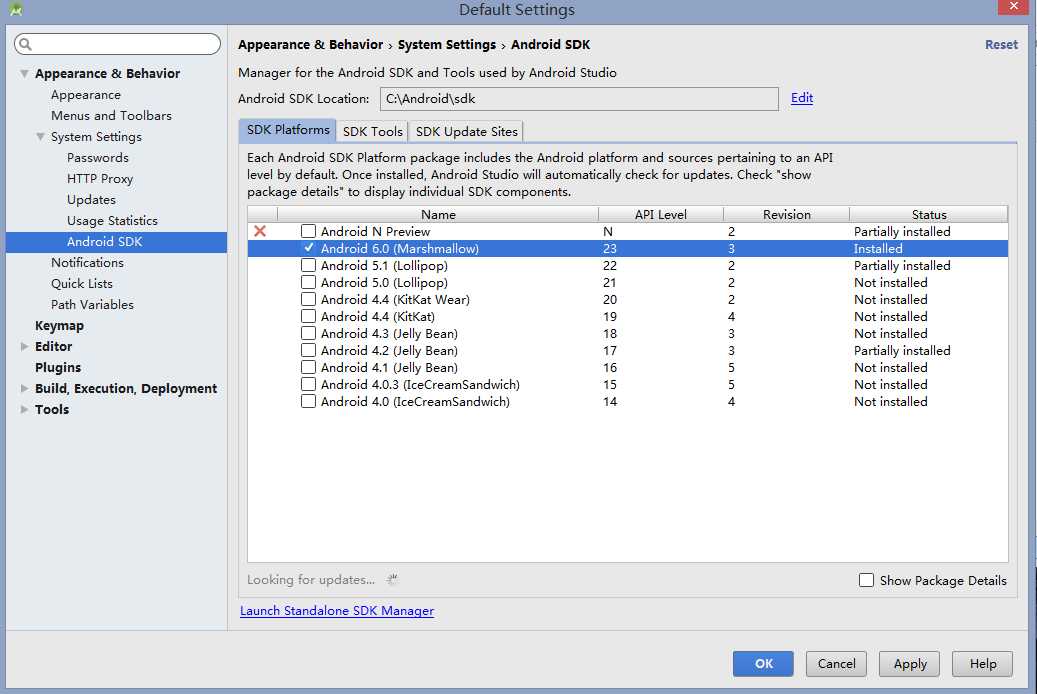Select Appearance in settings tree
This screenshot has width=1037, height=694.
pyautogui.click(x=85, y=95)
